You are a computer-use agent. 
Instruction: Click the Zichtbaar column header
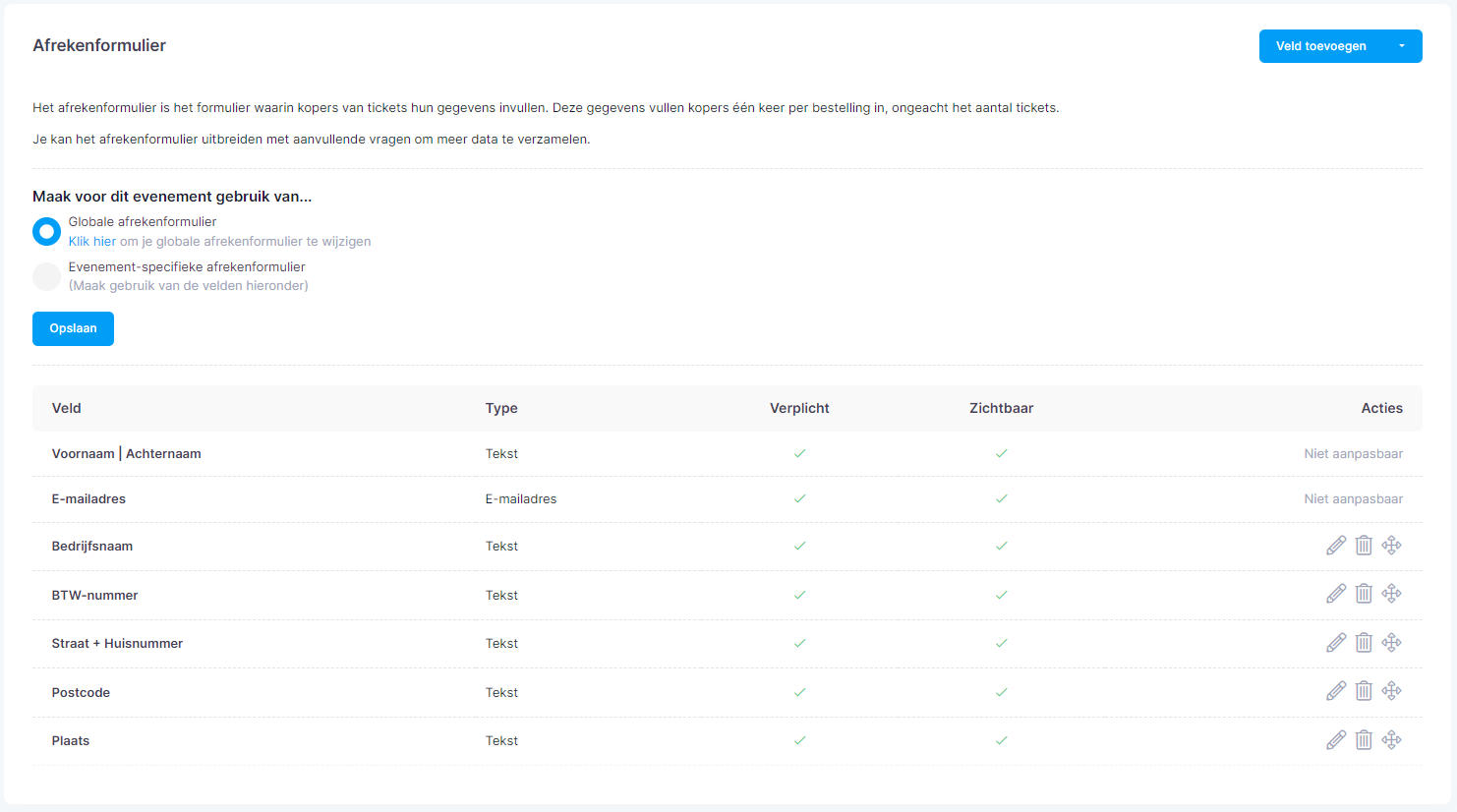pos(1001,408)
